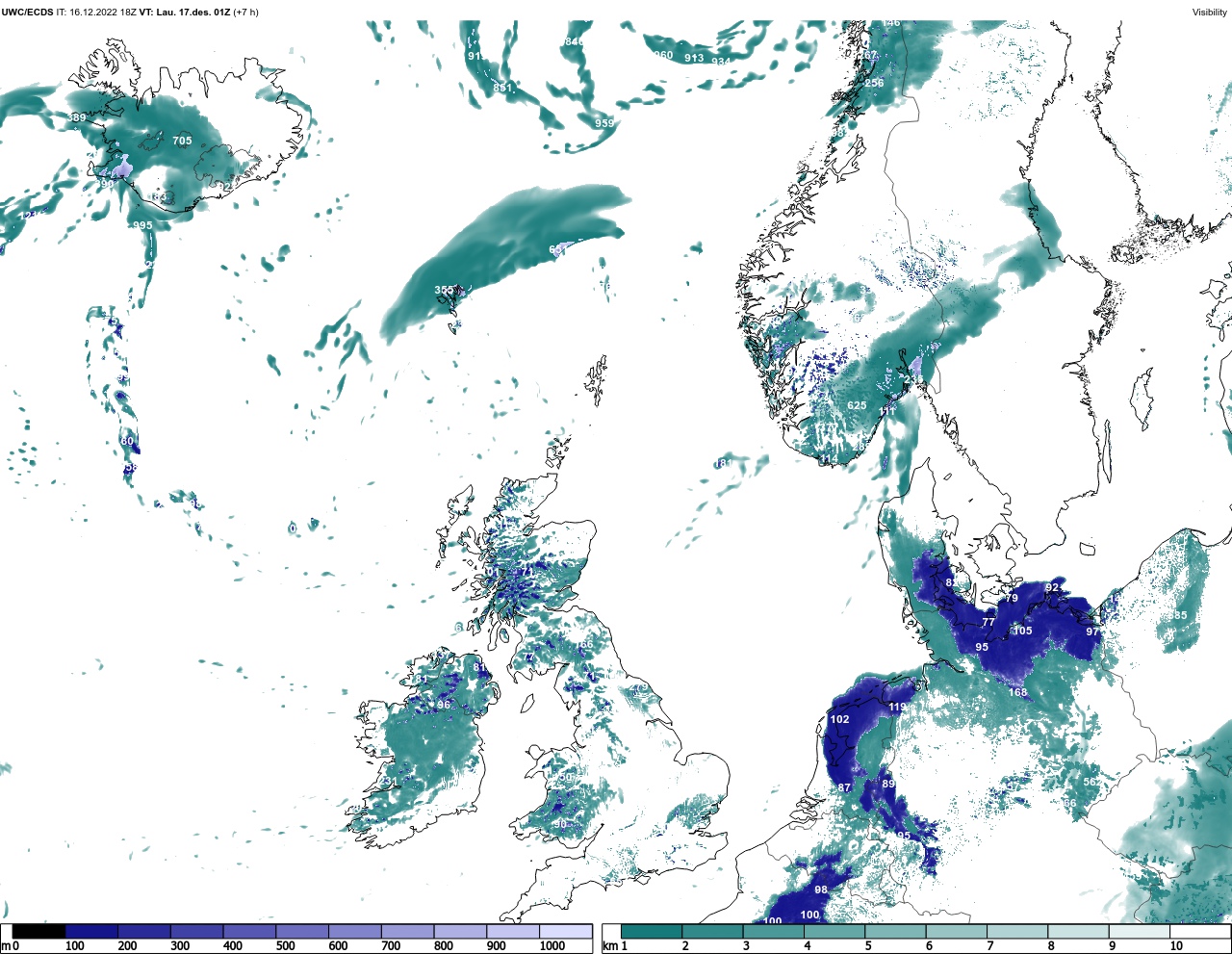Image resolution: width=1232 pixels, height=954 pixels.
Task: Select the swatch between 3 and 4 km
Action: 774,931
